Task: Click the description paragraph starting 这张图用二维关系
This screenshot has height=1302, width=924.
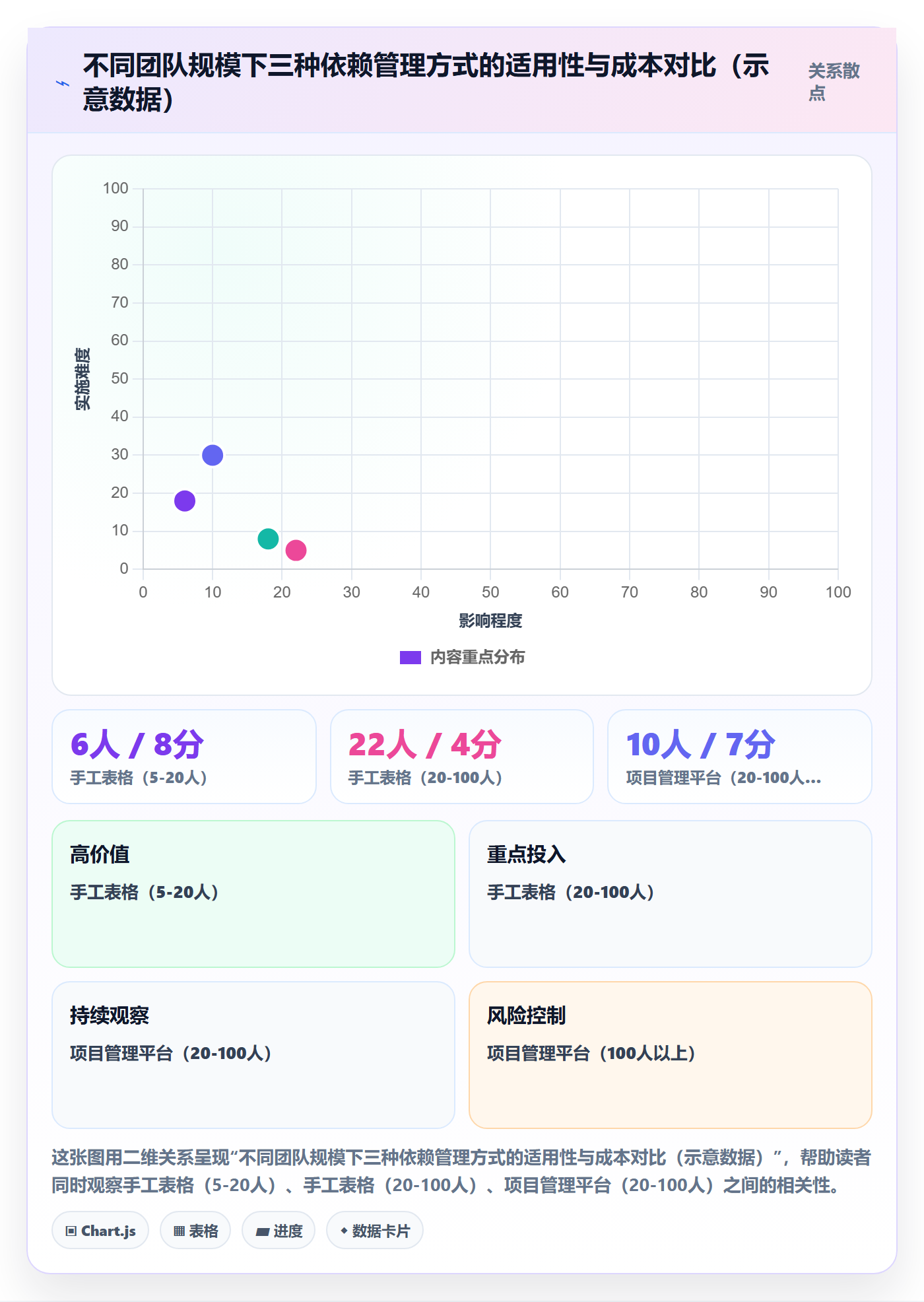Action: click(461, 1171)
